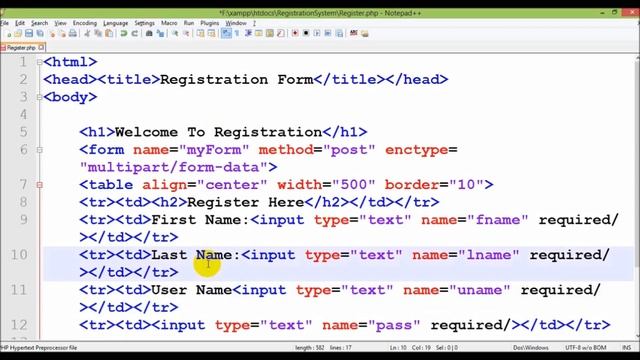This screenshot has height=360, width=640.
Task: Open the User Defined Language toolbar icon
Action: tap(259, 33)
